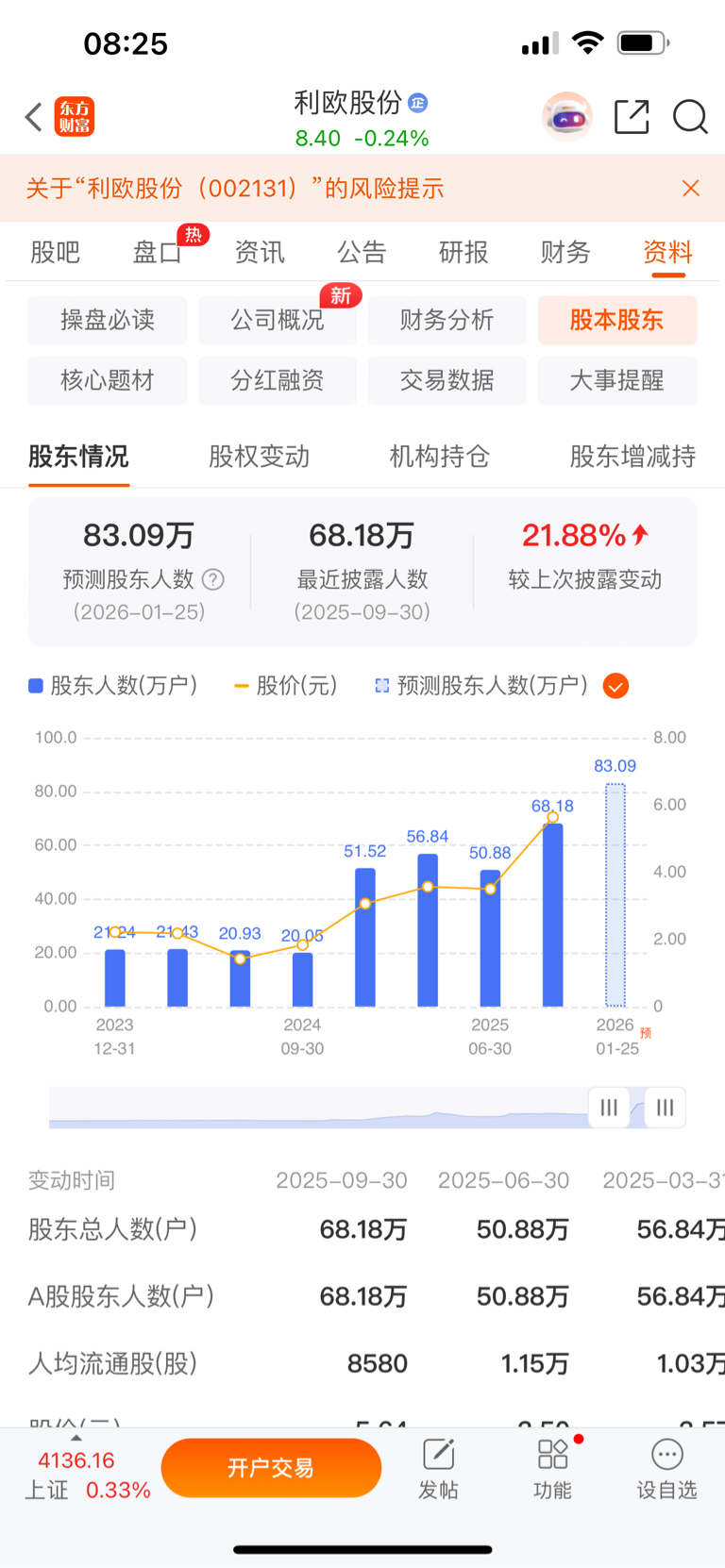The image size is (725, 1568).
Task: Tap the 2025-06-30 column header
Action: (x=503, y=1180)
